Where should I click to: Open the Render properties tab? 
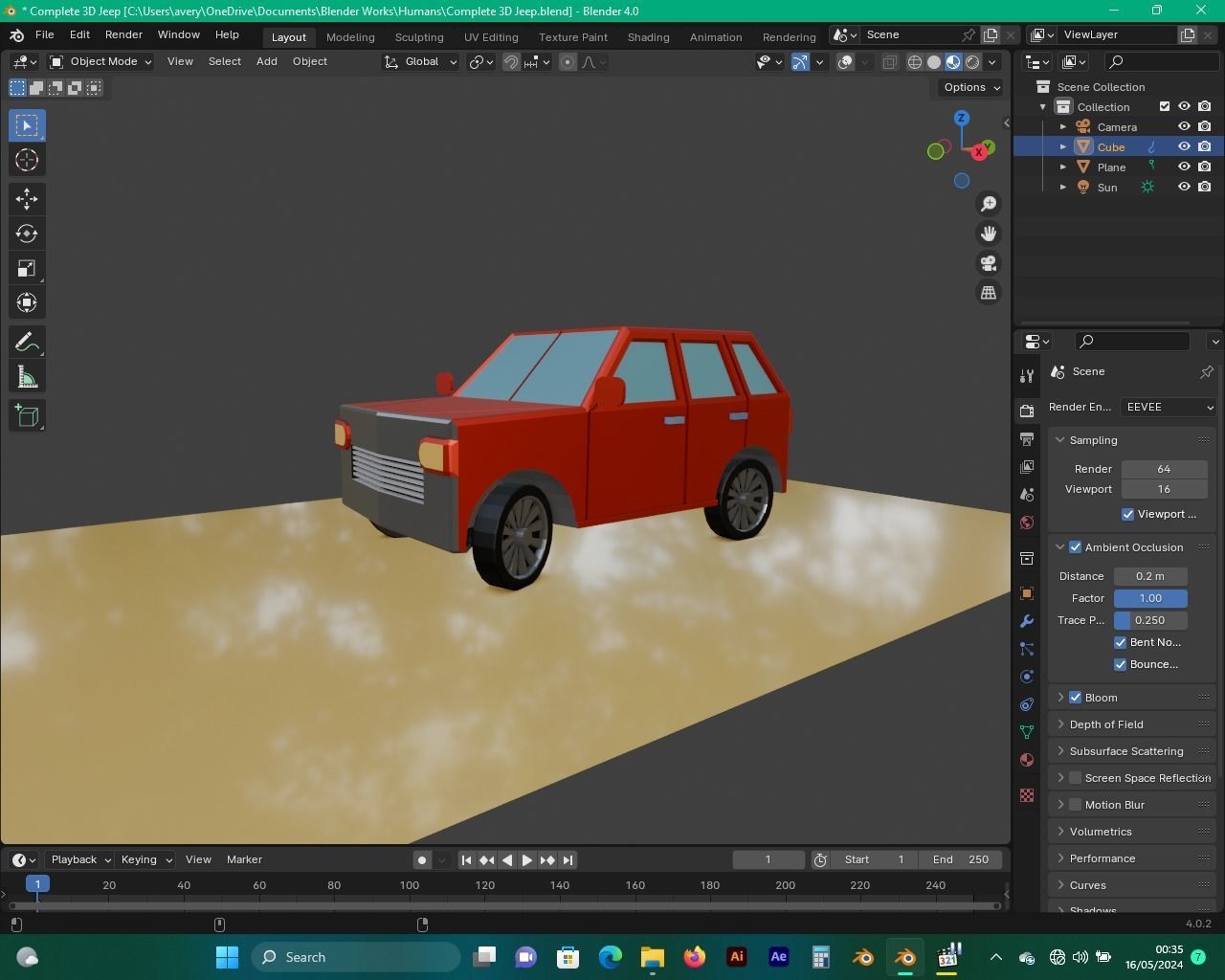(x=1027, y=411)
